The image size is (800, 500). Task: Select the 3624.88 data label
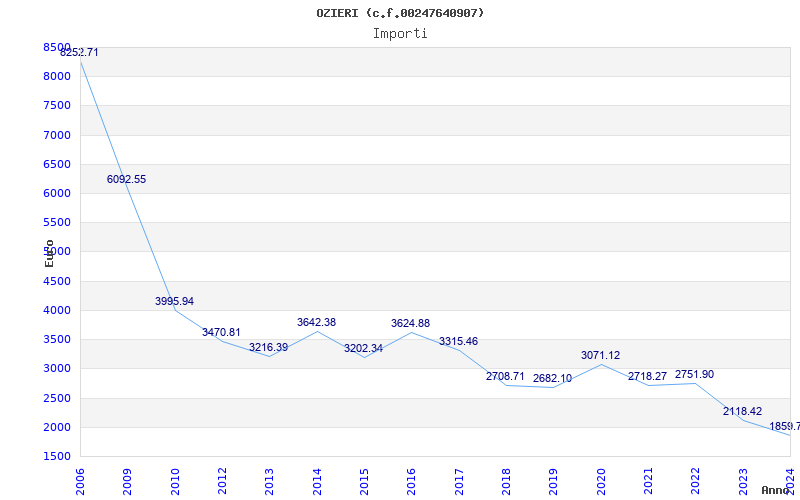click(x=410, y=324)
